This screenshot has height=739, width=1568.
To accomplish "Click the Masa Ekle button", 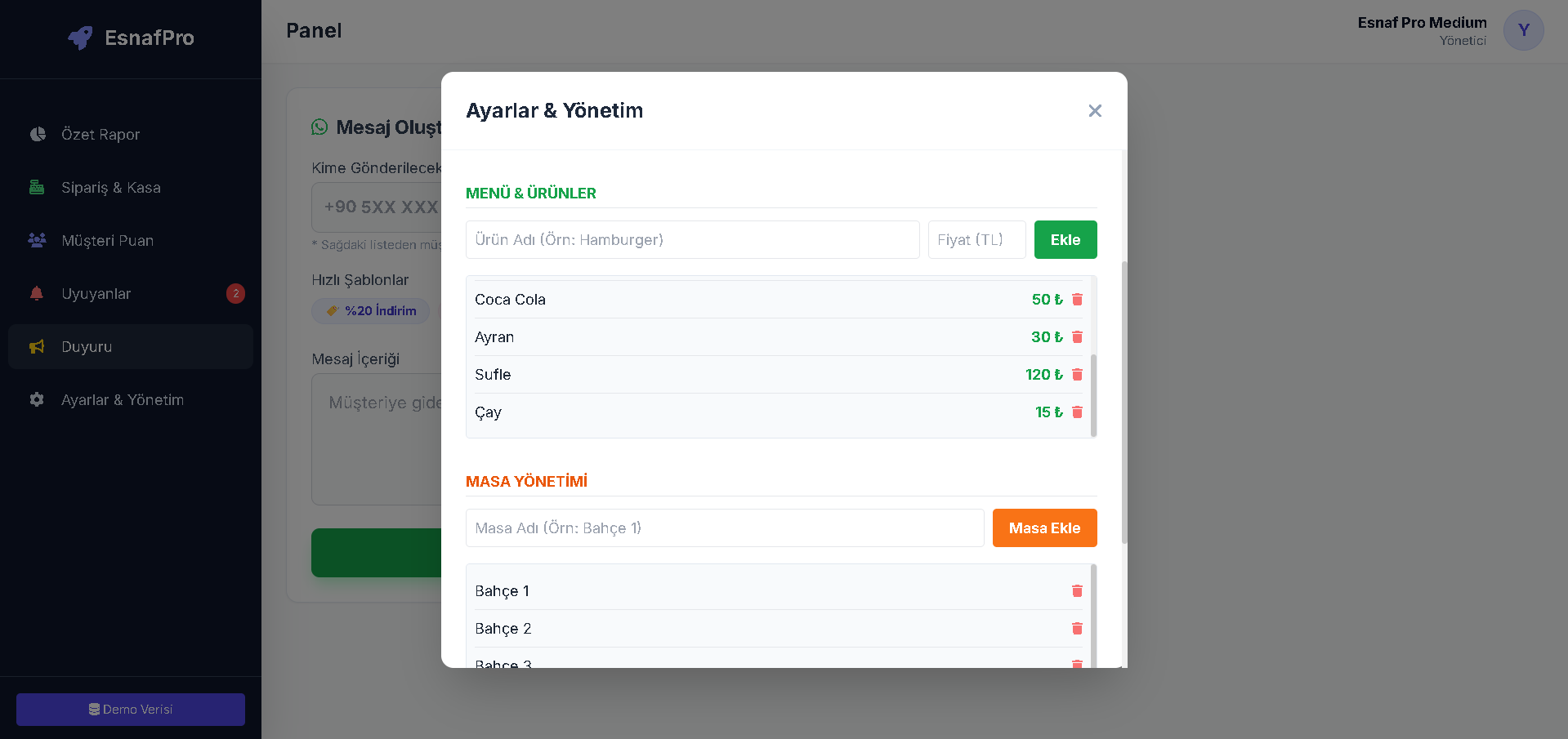I will (x=1044, y=528).
